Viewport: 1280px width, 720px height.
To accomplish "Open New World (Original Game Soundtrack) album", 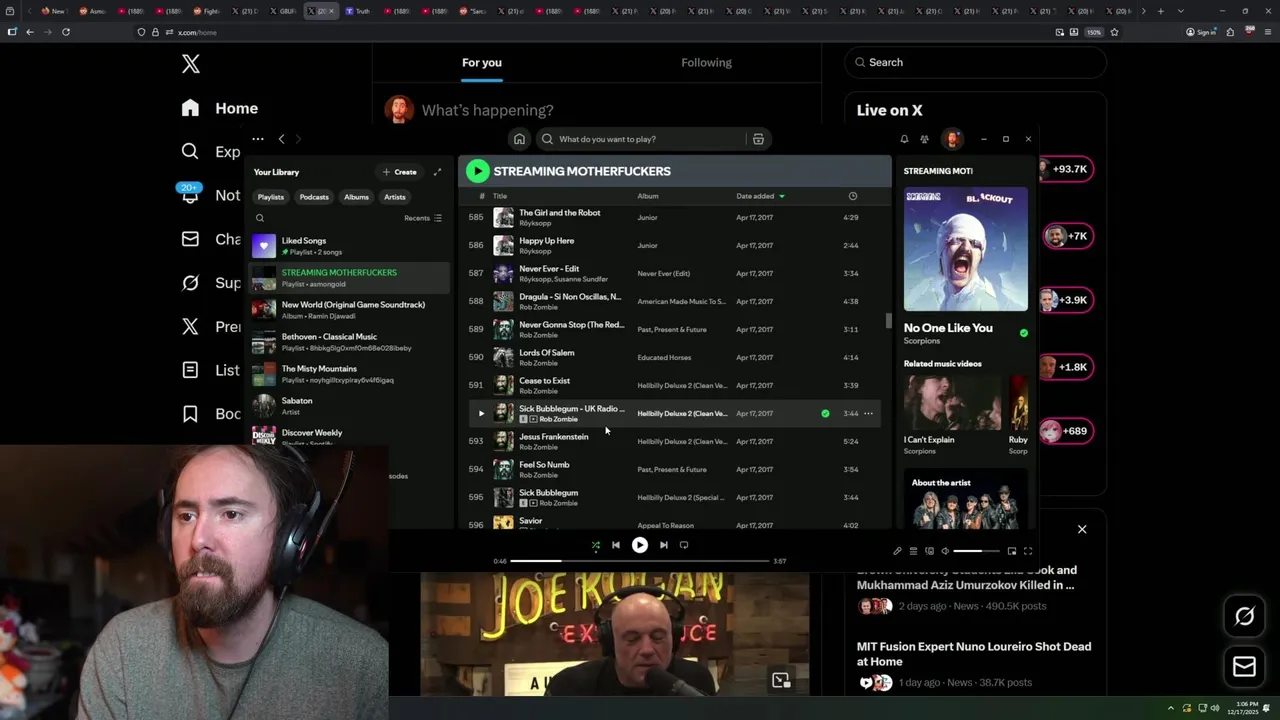I will pyautogui.click(x=350, y=310).
